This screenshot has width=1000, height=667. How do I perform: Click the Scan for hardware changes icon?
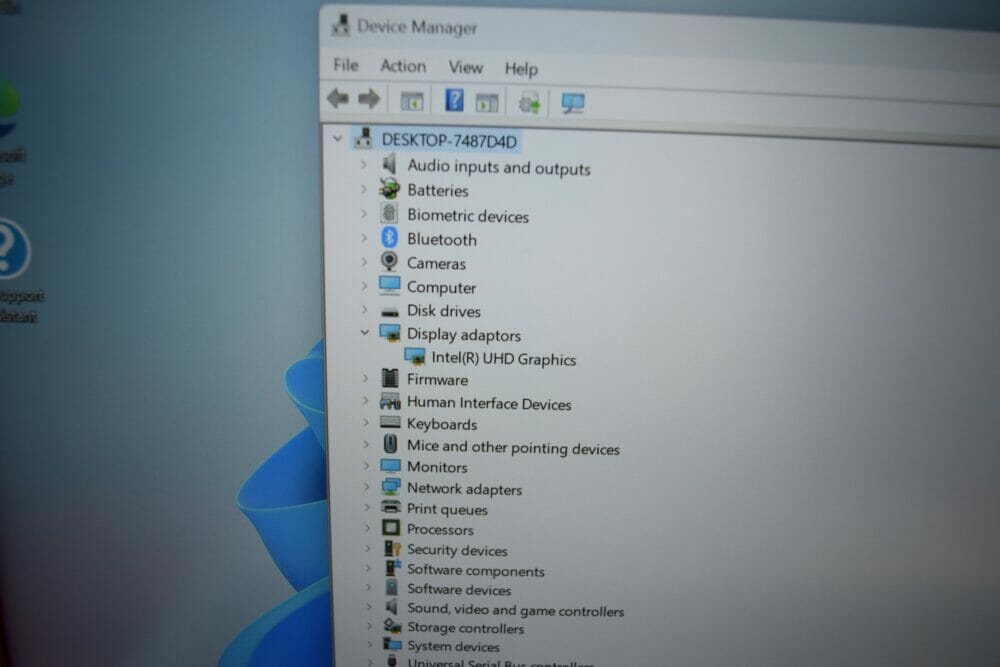(x=573, y=103)
